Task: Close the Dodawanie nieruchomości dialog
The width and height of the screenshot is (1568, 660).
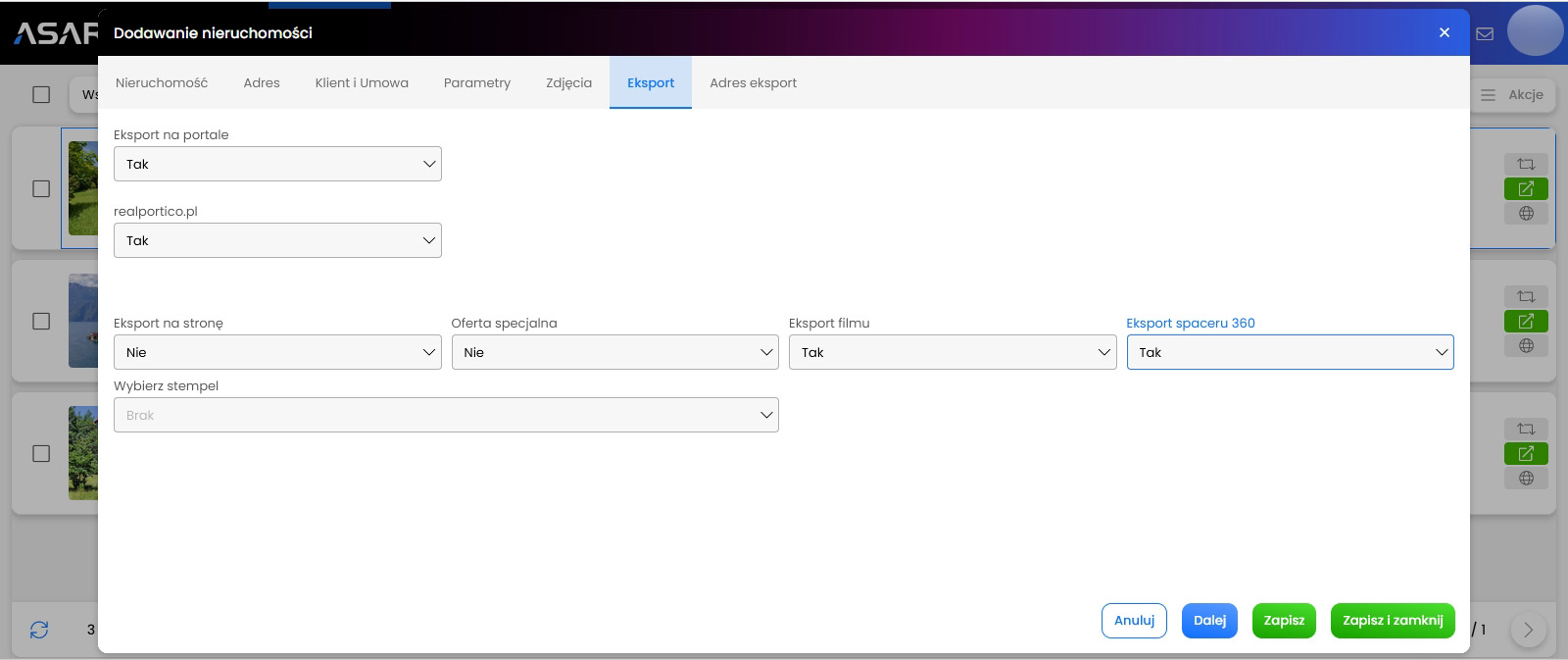Action: (x=1444, y=32)
